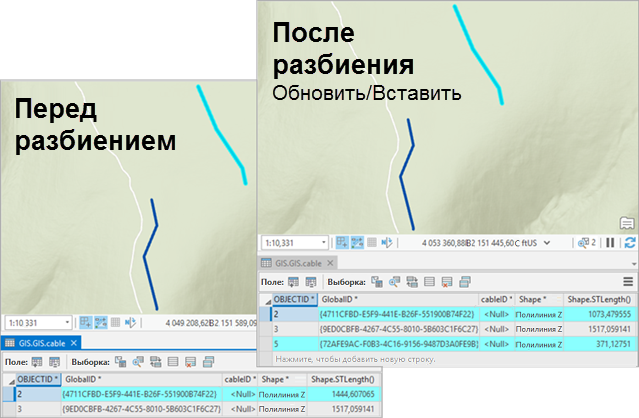This screenshot has height=418, width=639.
Task: Click Calculate Field icon in the after-split table
Action: point(309,283)
